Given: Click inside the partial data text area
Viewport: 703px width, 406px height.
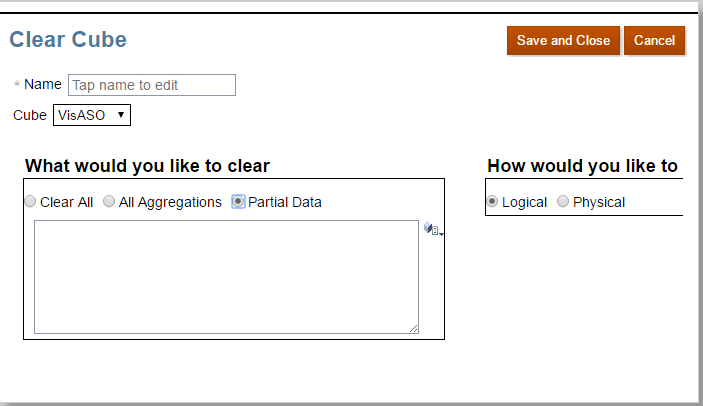Looking at the screenshot, I should coord(226,276).
